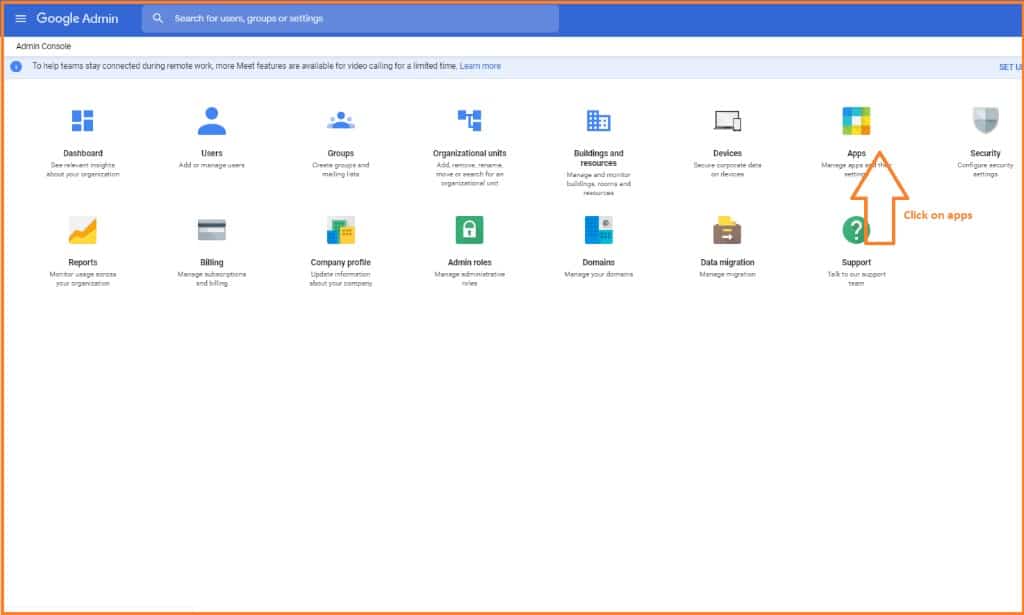Click the Google Admin logo
The height and width of the screenshot is (615, 1024).
point(77,18)
